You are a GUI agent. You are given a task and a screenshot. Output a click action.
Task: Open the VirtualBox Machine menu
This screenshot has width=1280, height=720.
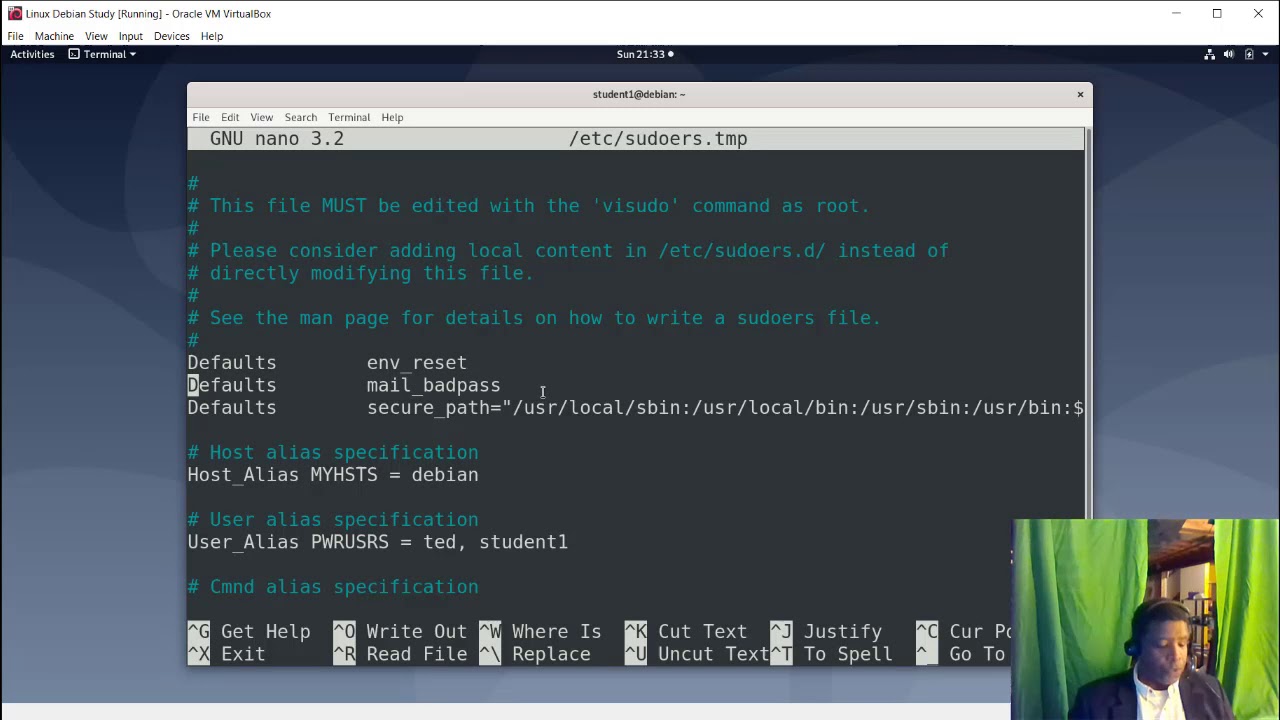54,36
